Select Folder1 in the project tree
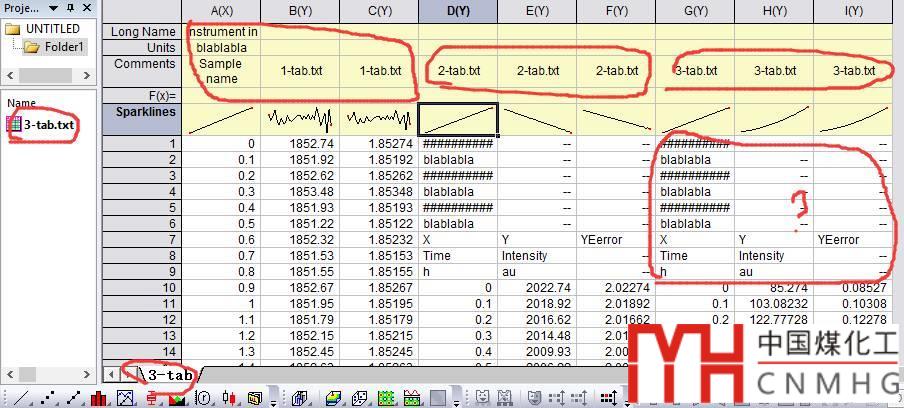This screenshot has height=408, width=904. click(x=62, y=47)
